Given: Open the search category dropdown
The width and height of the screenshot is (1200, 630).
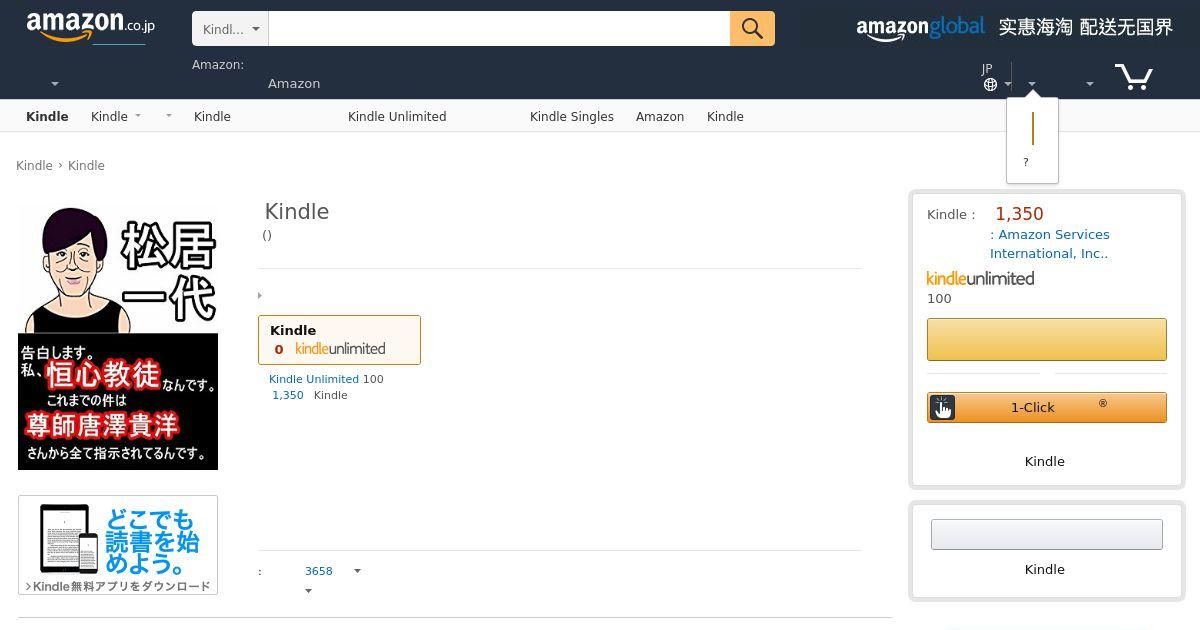Looking at the screenshot, I should click(230, 29).
